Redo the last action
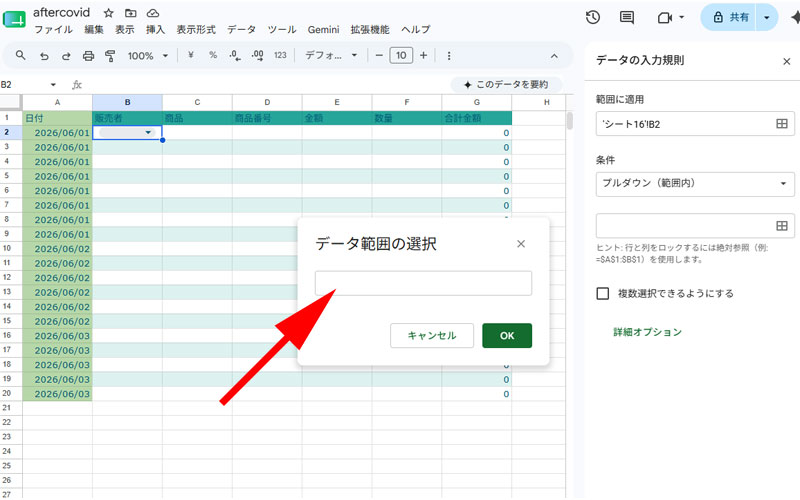Screen dimensions: 800x500 point(66,56)
